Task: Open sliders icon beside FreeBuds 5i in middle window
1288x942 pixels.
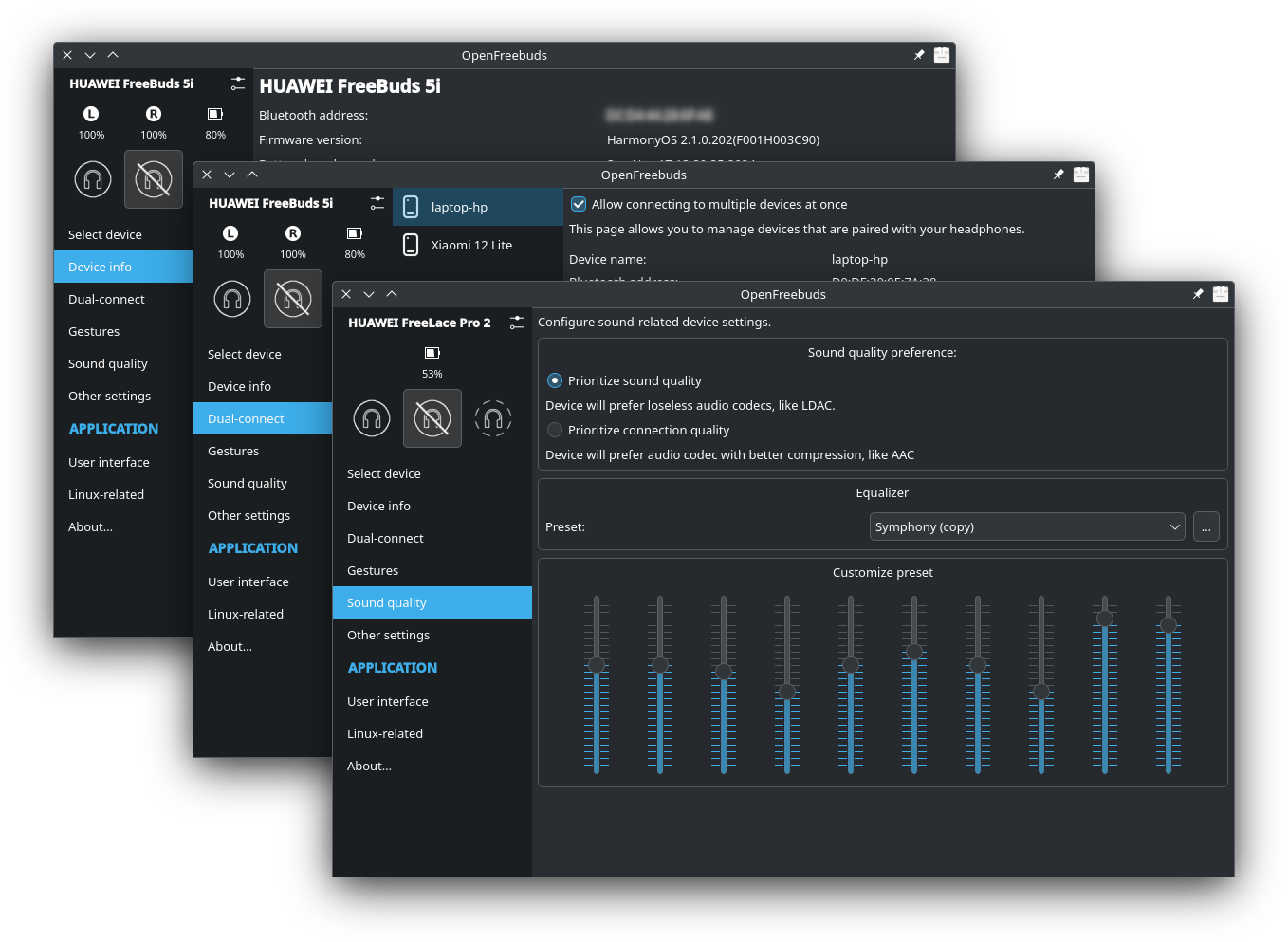Action: [x=377, y=203]
